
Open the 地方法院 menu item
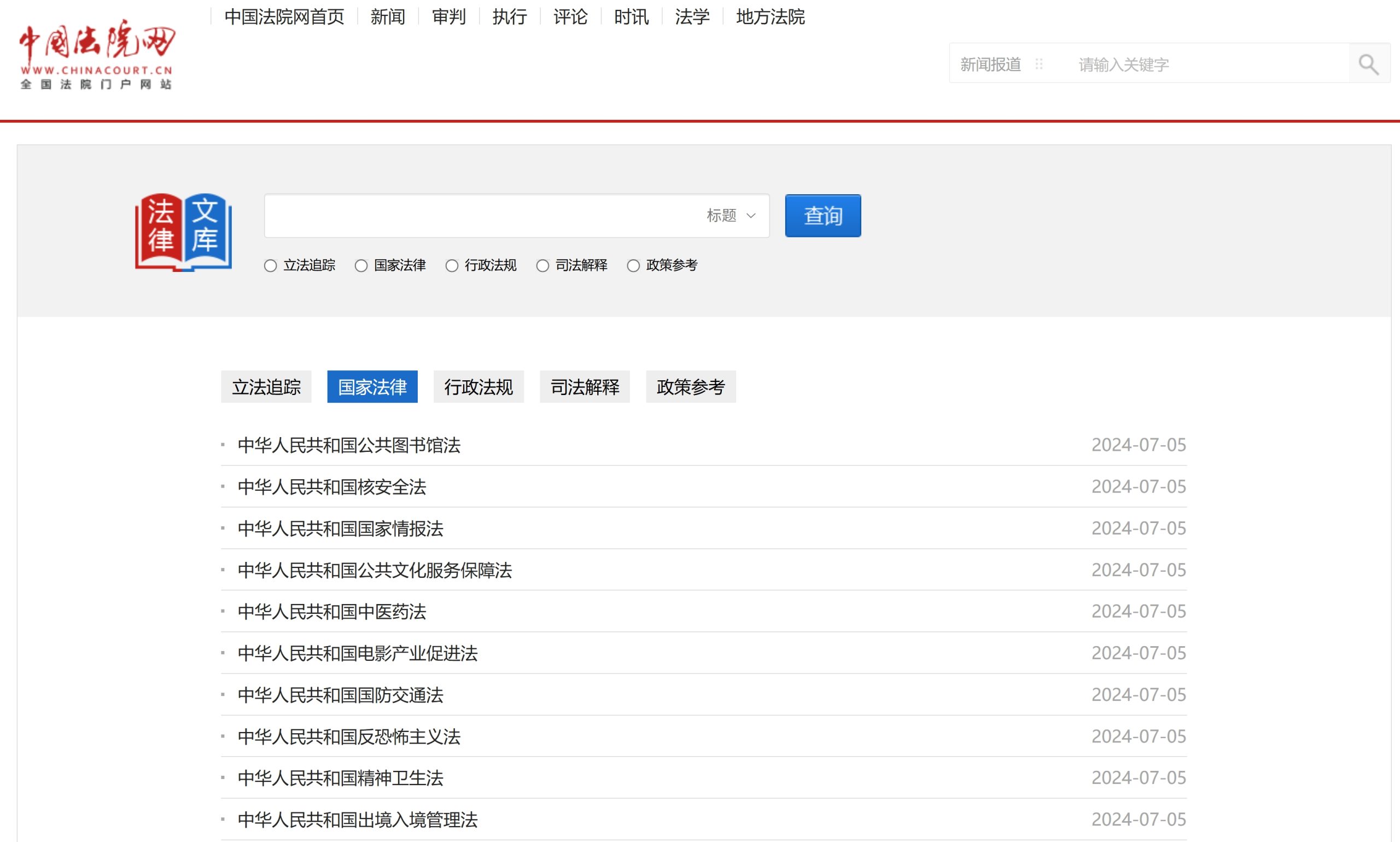[x=770, y=17]
